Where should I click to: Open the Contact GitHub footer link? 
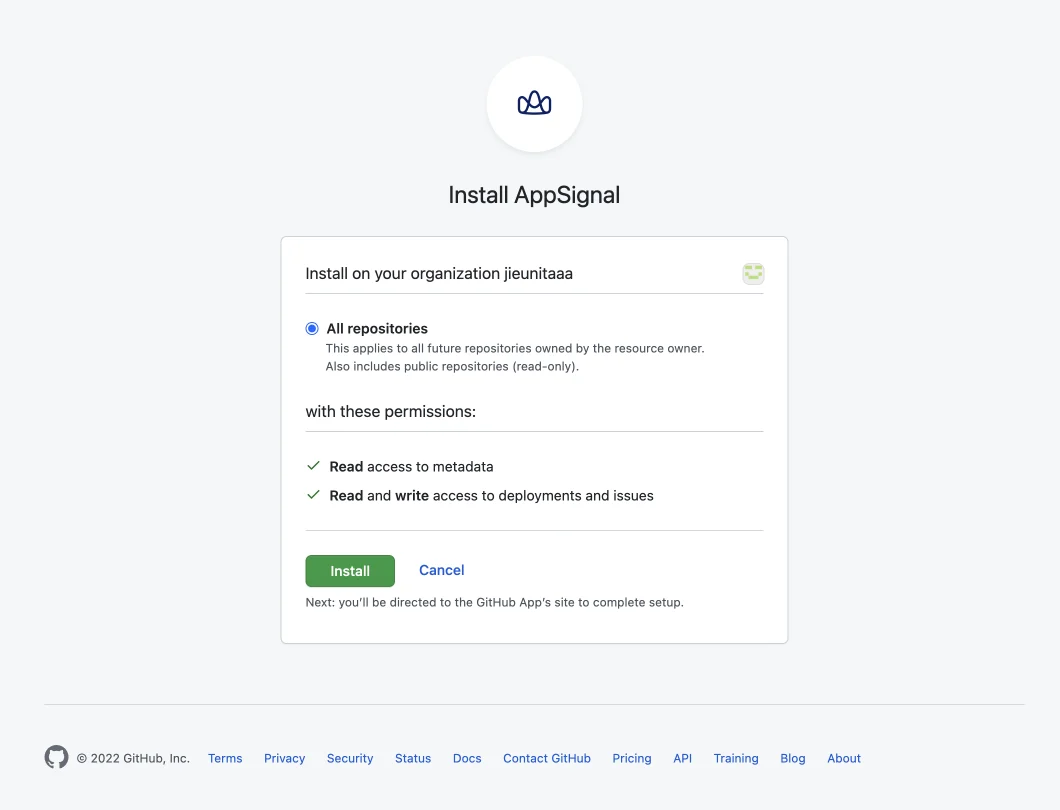(x=546, y=758)
